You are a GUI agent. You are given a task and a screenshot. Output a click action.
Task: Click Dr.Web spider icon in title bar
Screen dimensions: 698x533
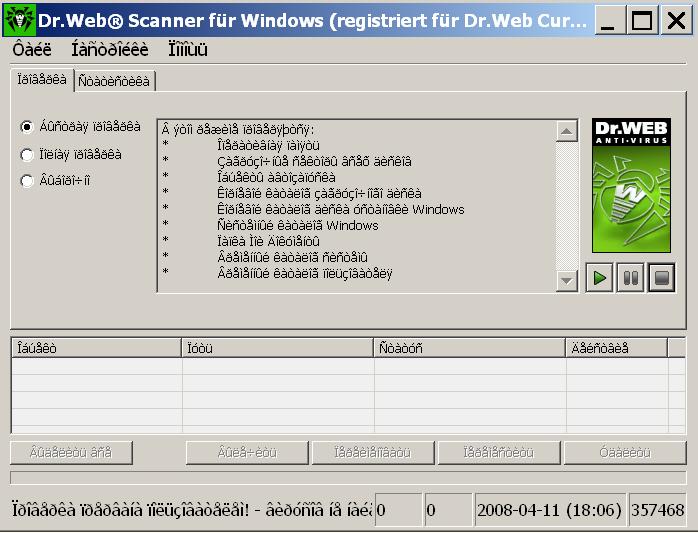pos(19,20)
